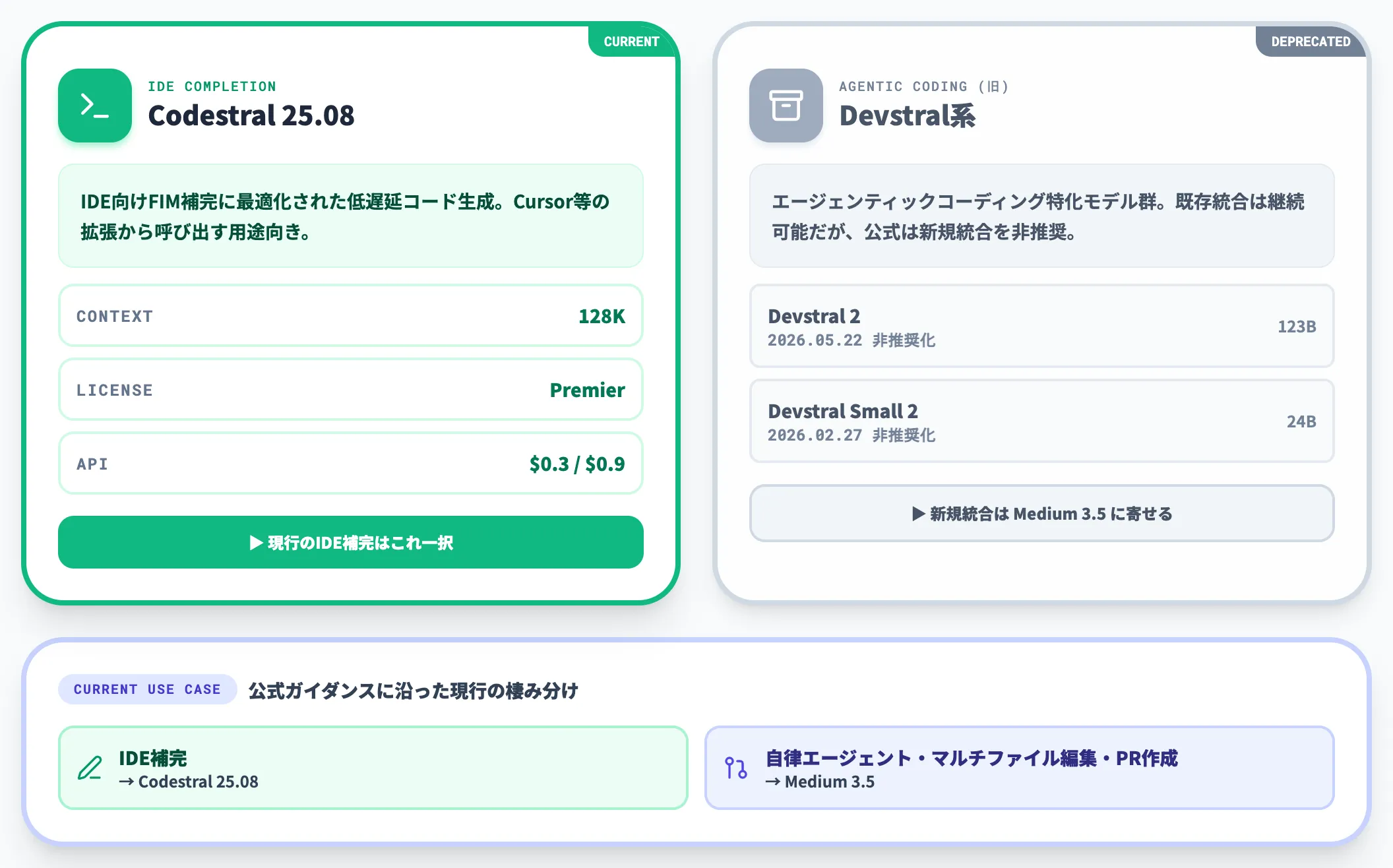The image size is (1393, 868).
Task: Select the Devstral Small 2 24B row
Action: pyautogui.click(x=1042, y=421)
